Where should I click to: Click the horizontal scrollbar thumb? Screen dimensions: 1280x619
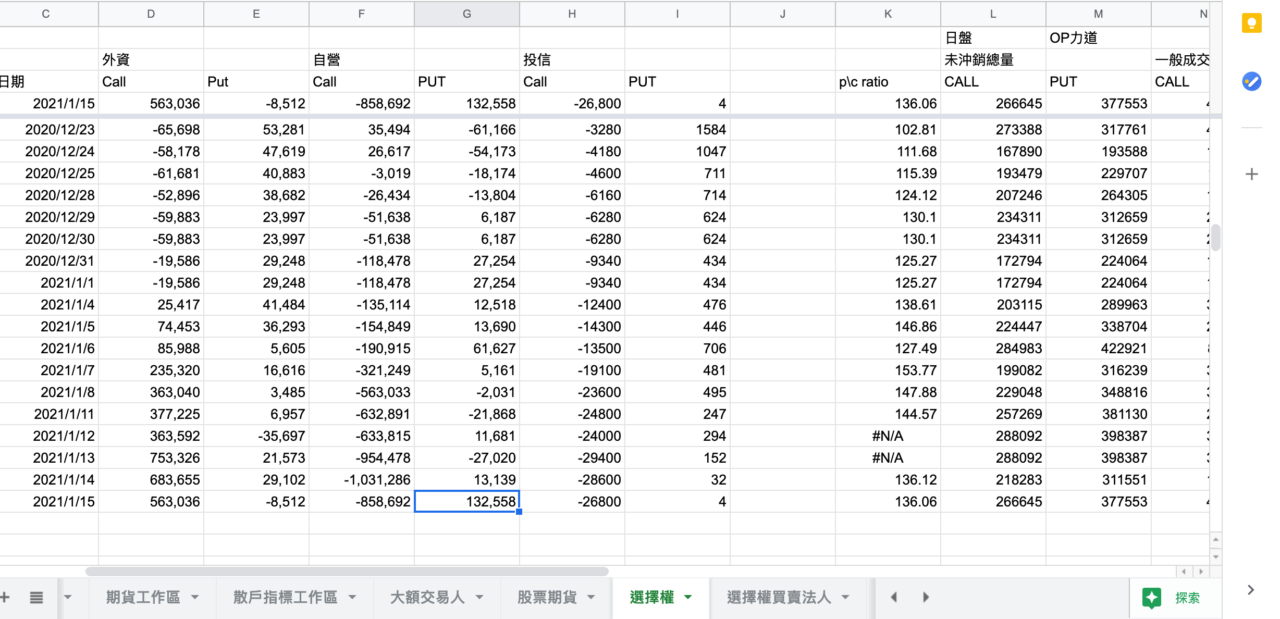(x=346, y=572)
